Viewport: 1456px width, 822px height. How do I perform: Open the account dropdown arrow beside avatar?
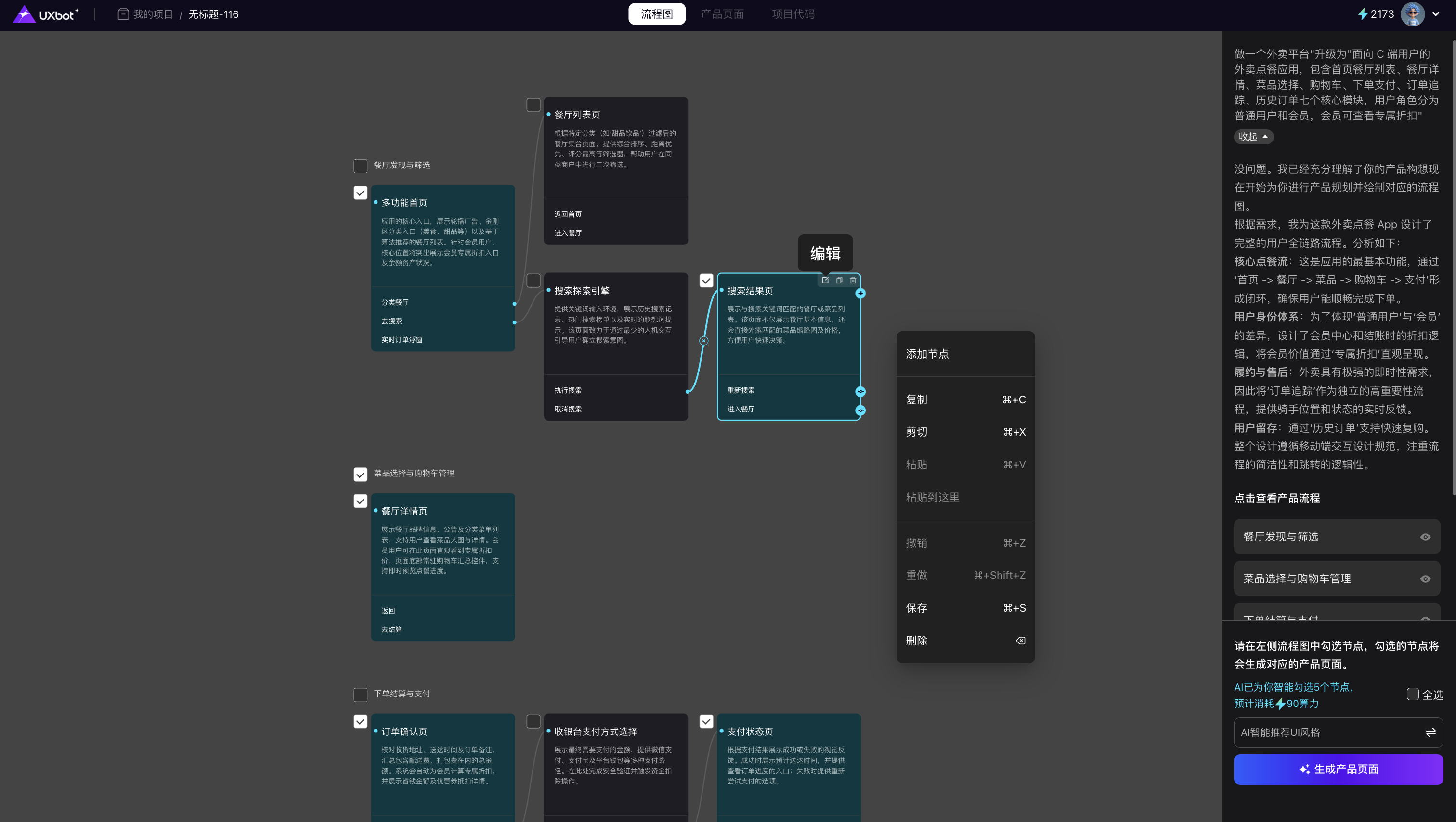pyautogui.click(x=1436, y=14)
